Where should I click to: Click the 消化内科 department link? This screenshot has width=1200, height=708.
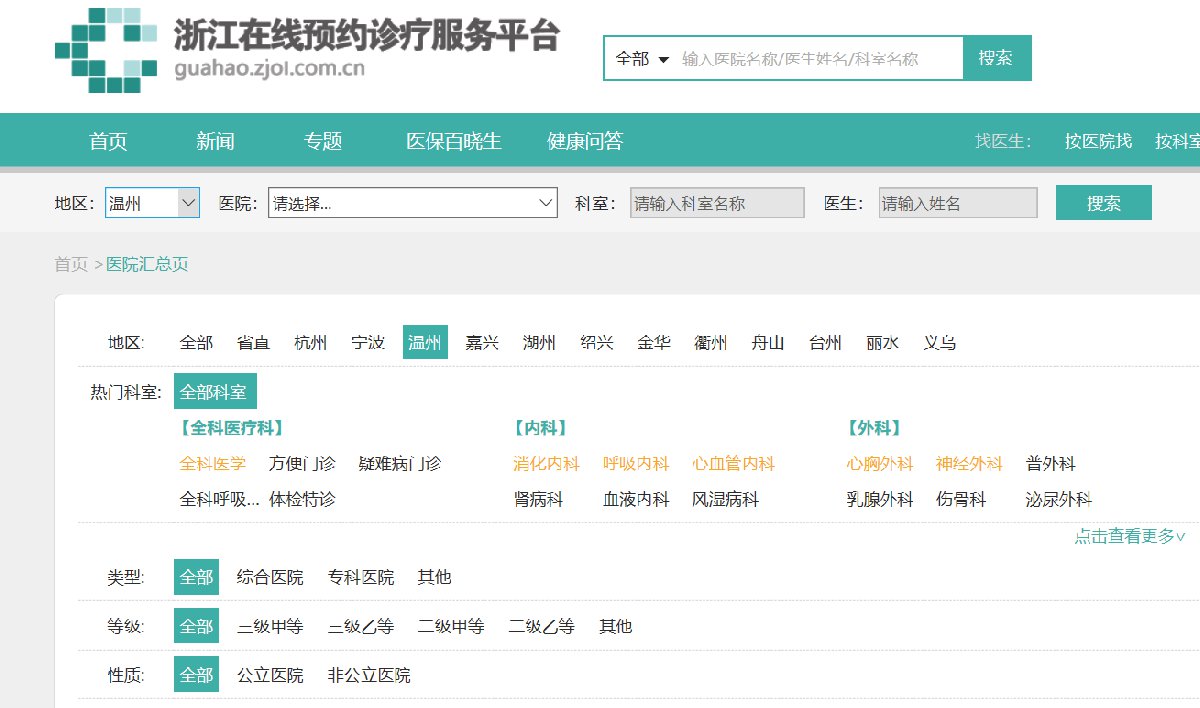coord(546,464)
